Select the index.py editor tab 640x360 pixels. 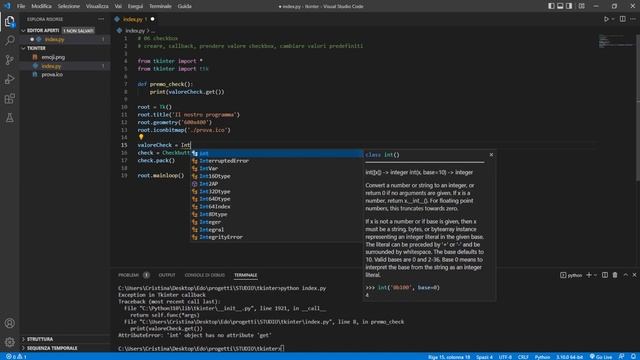pyautogui.click(x=135, y=19)
